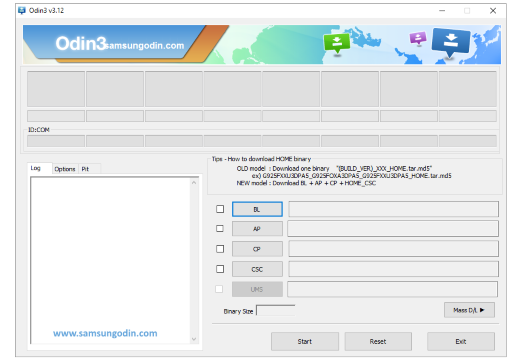Image resolution: width=520 pixels, height=360 pixels.
Task: Tick the AP file checkbox
Action: click(x=220, y=229)
